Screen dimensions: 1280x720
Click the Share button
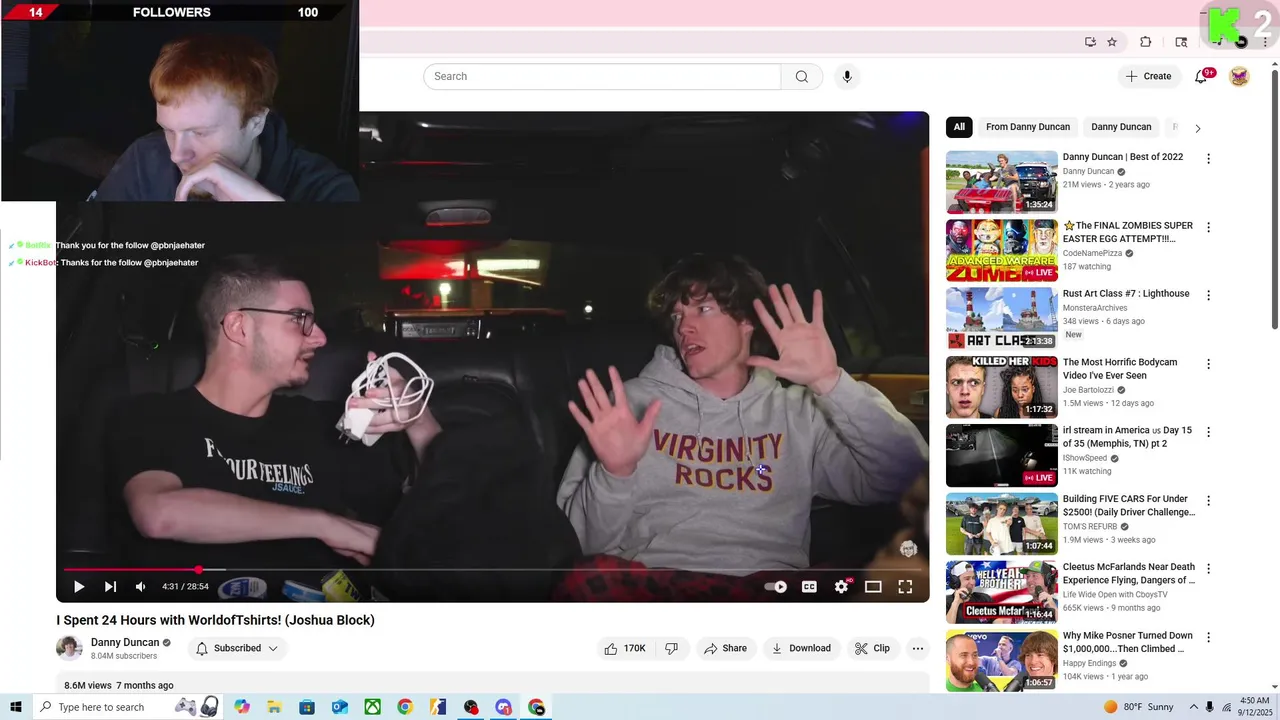click(726, 648)
